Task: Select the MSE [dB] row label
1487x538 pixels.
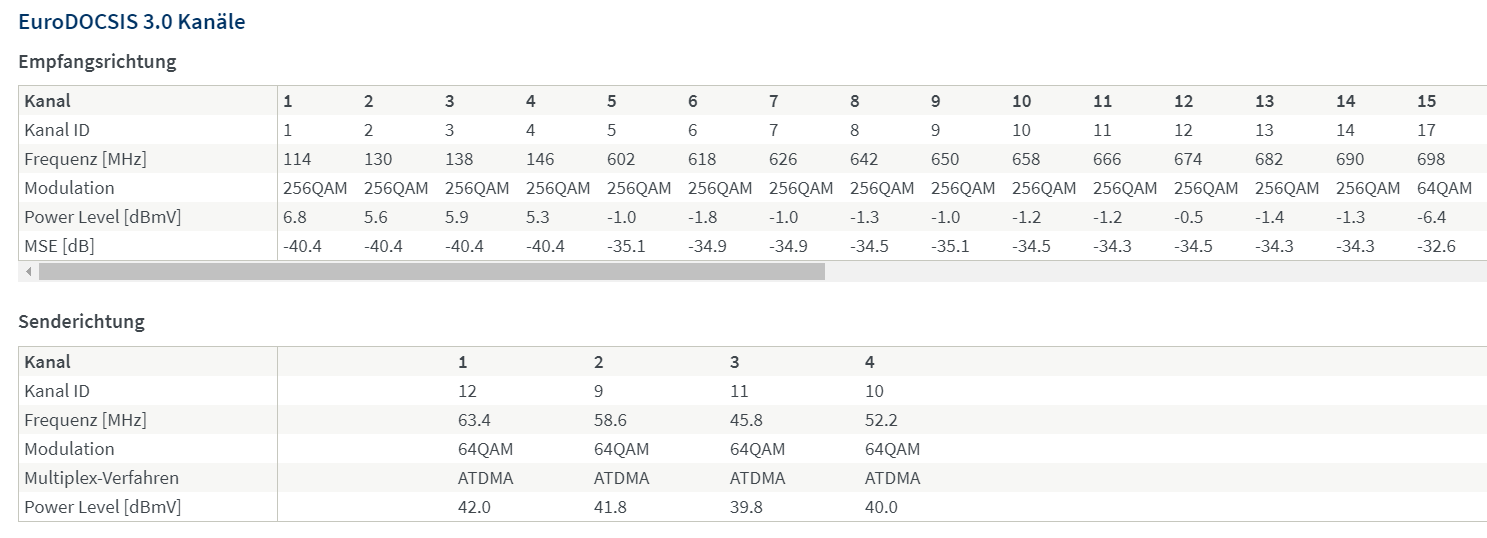Action: (59, 246)
